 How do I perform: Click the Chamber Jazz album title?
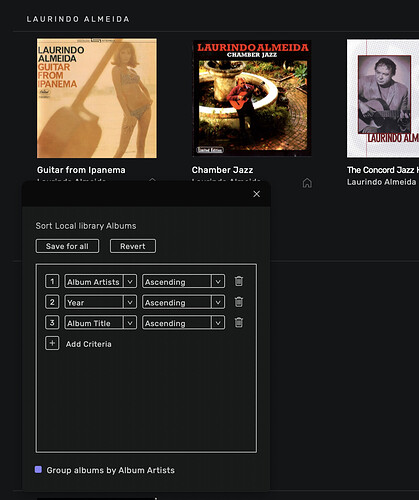coord(222,170)
